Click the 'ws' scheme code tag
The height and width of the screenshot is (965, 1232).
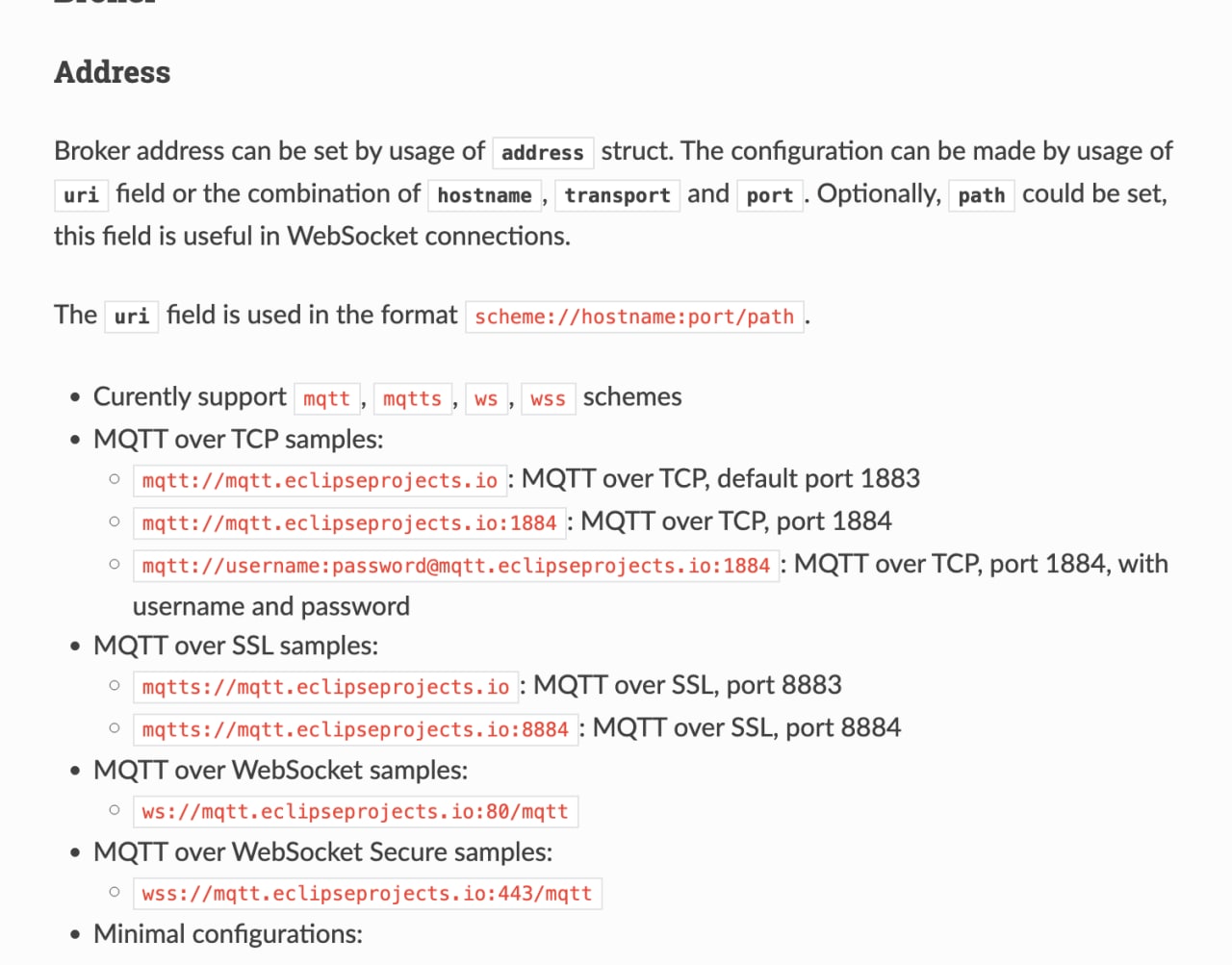[486, 398]
